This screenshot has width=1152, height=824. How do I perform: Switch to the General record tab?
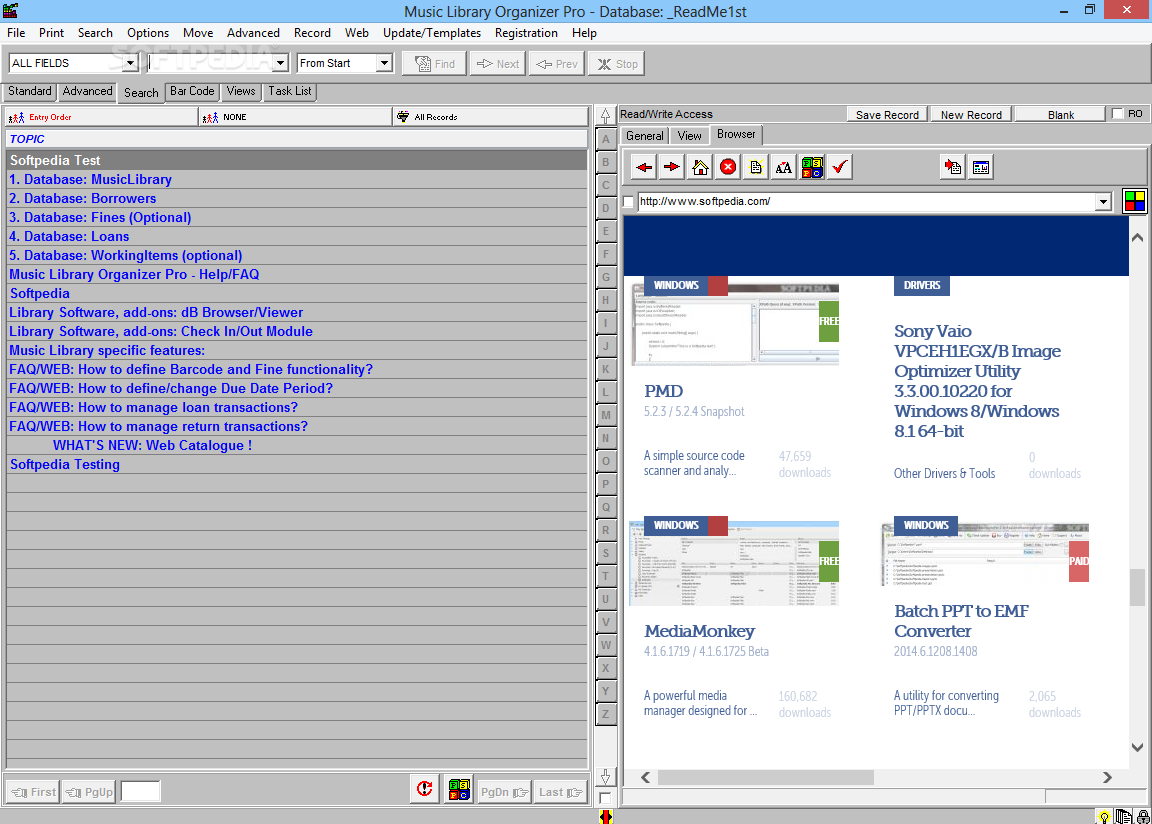[644, 136]
